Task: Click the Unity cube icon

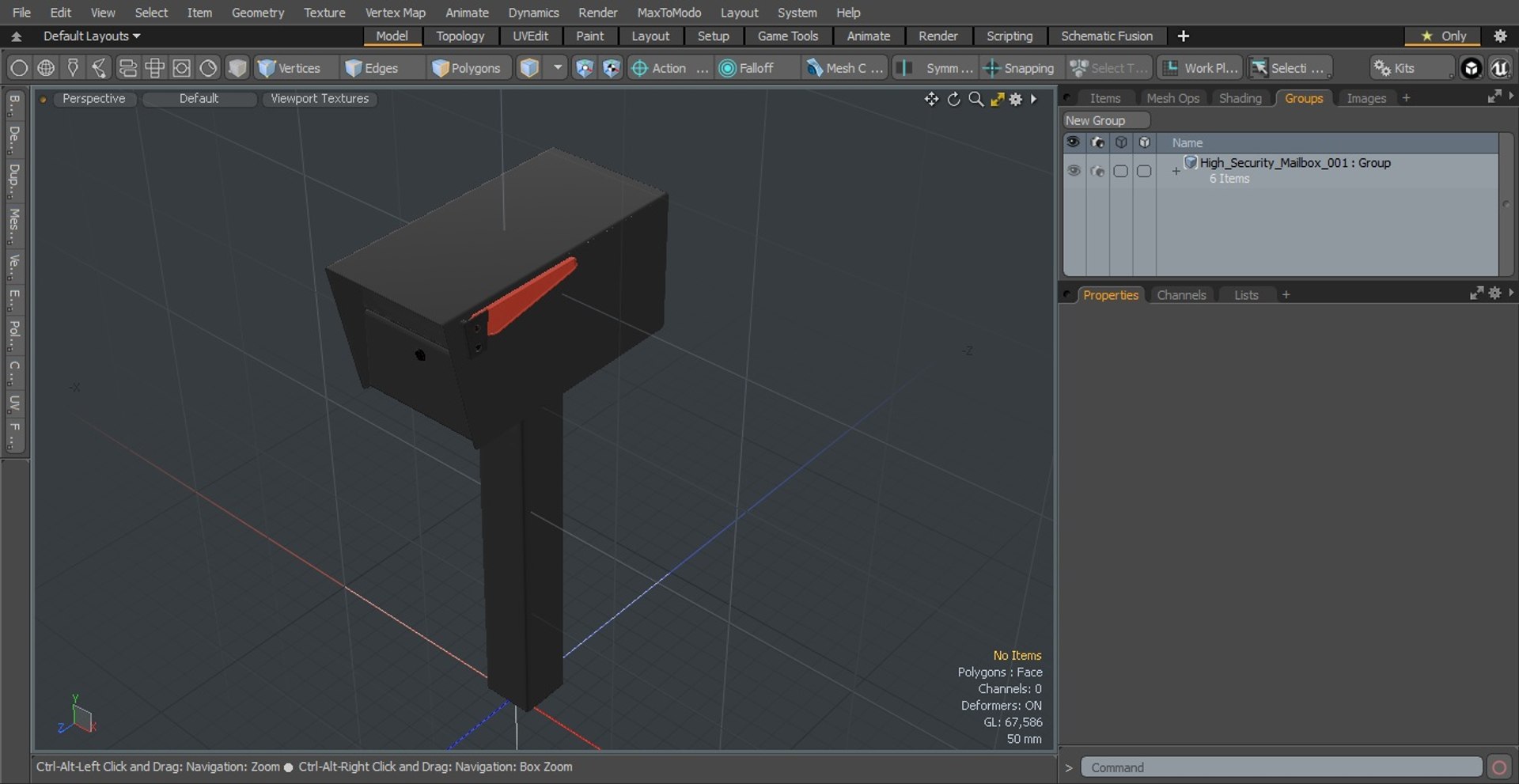Action: (x=1472, y=68)
